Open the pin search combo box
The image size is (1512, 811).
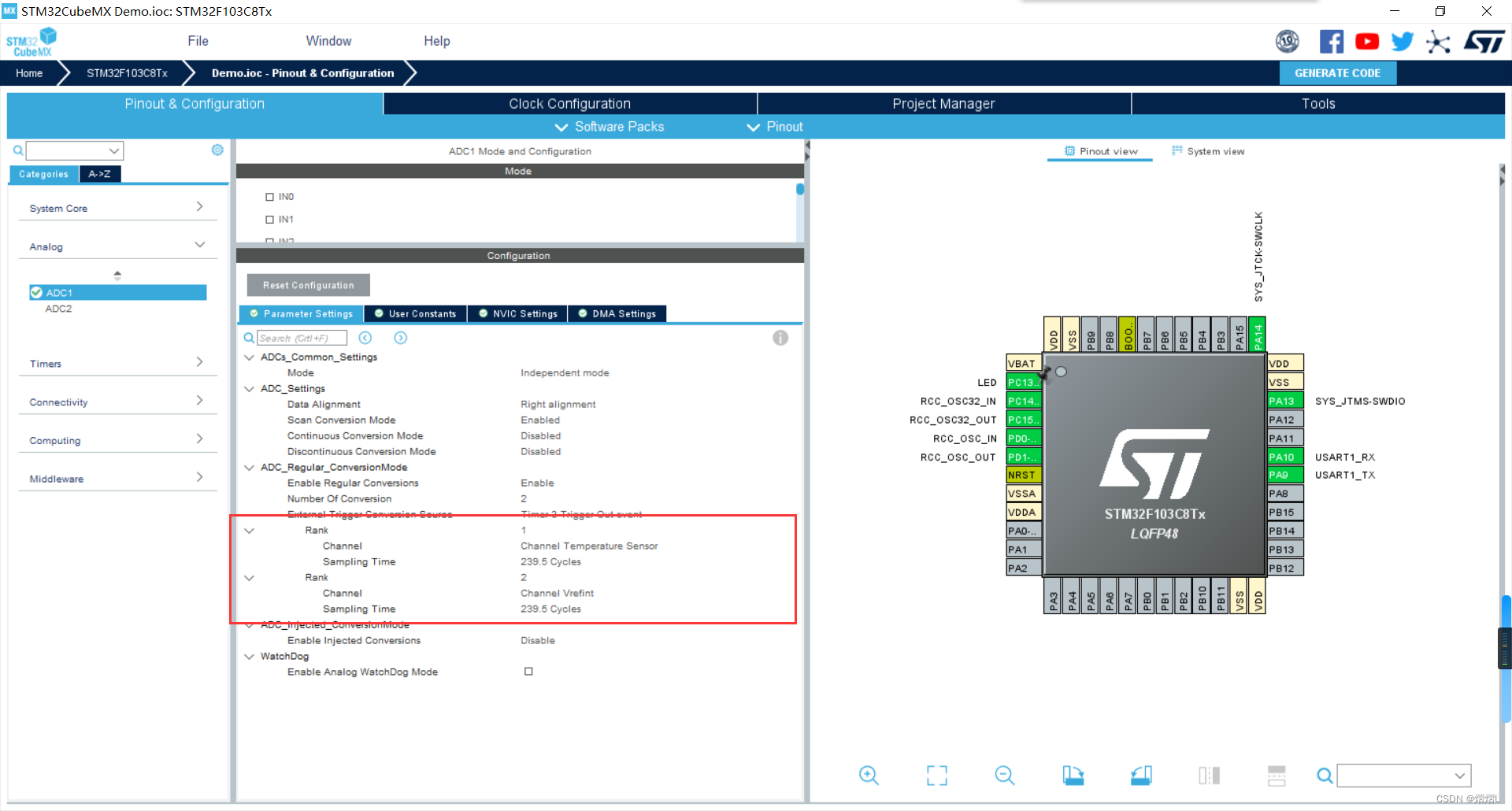click(x=1404, y=776)
